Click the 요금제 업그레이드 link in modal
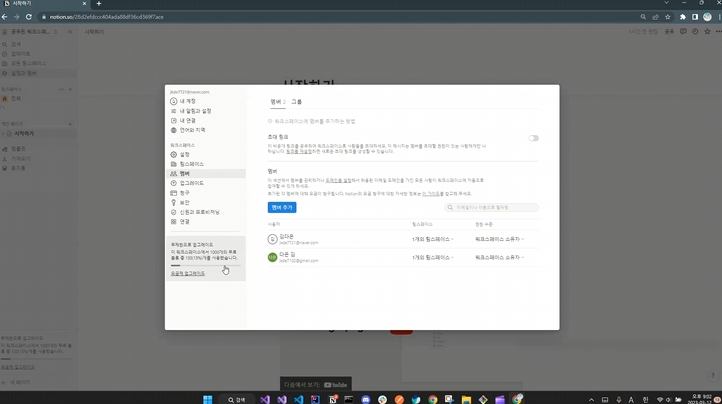The image size is (722, 404). point(188,274)
